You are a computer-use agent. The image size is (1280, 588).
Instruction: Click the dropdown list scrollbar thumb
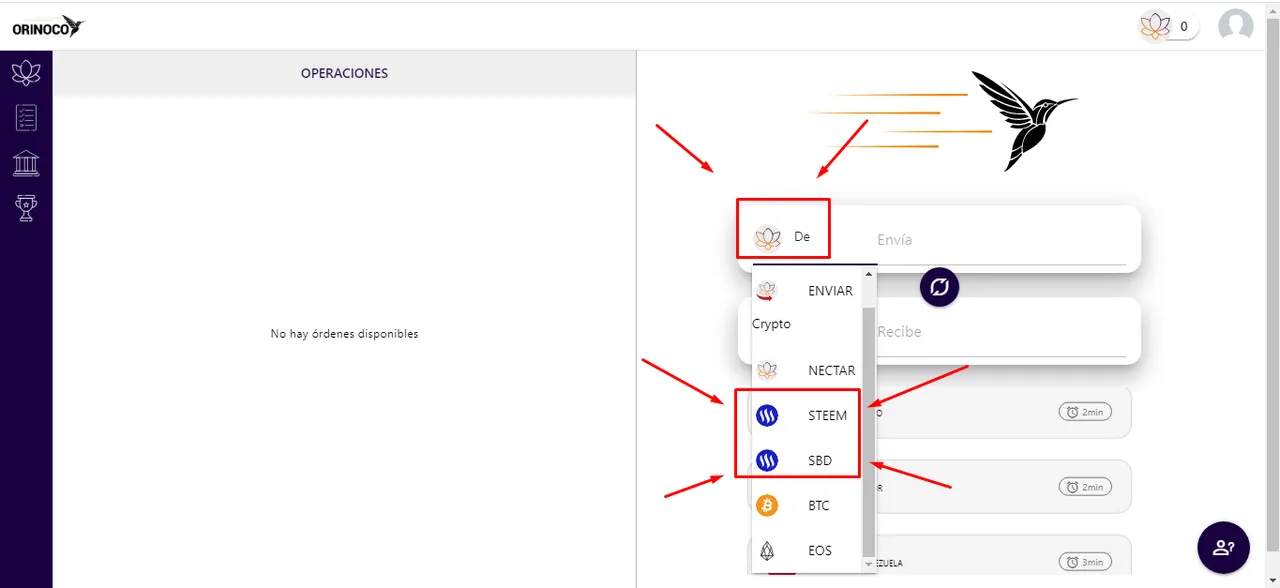pos(869,430)
